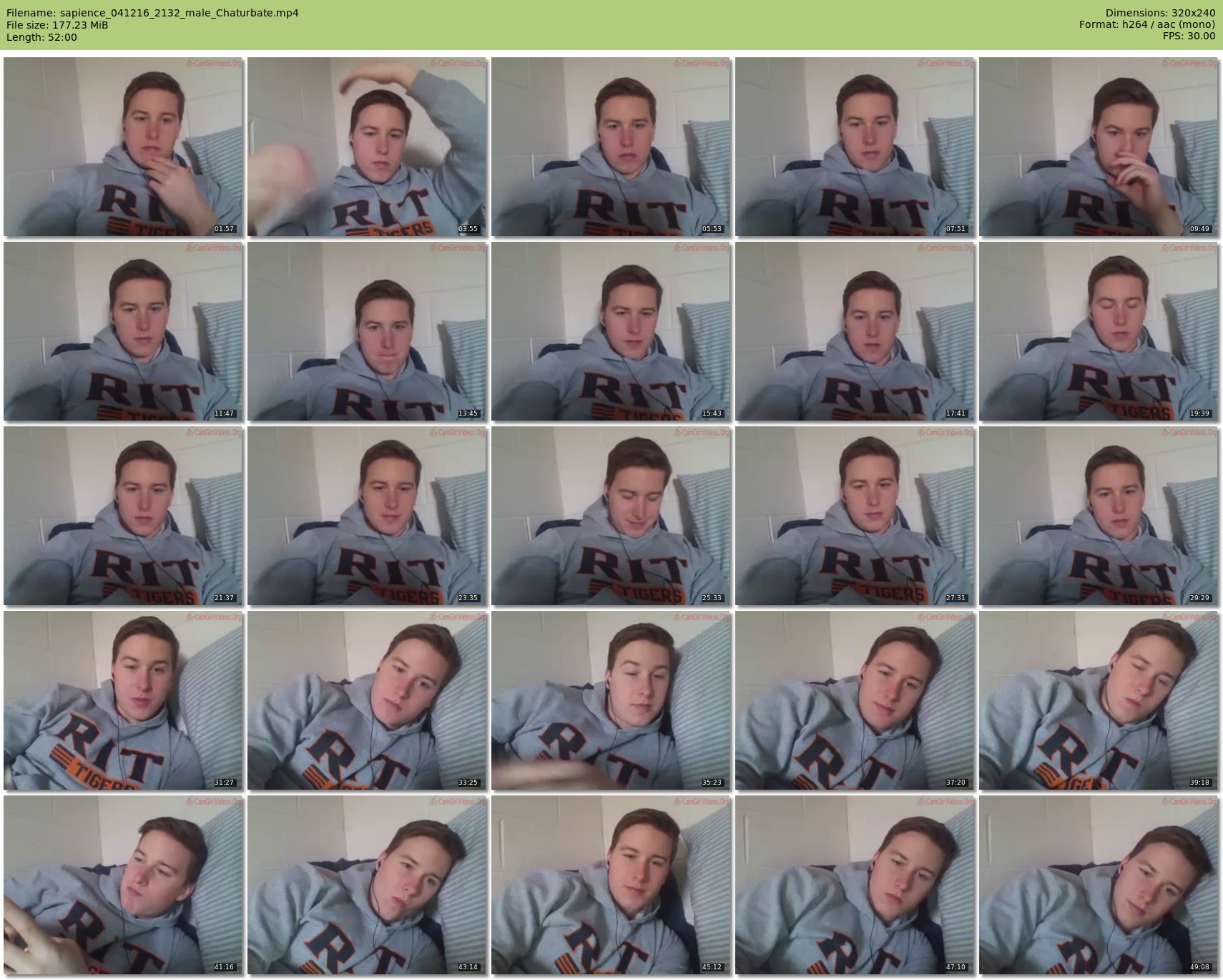The width and height of the screenshot is (1223, 980).
Task: Pick the thumbnail at 43:14
Action: (x=367, y=885)
